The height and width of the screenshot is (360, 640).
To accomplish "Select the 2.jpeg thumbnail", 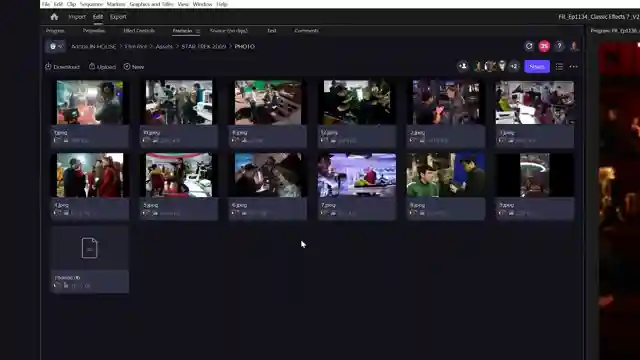I will click(446, 102).
